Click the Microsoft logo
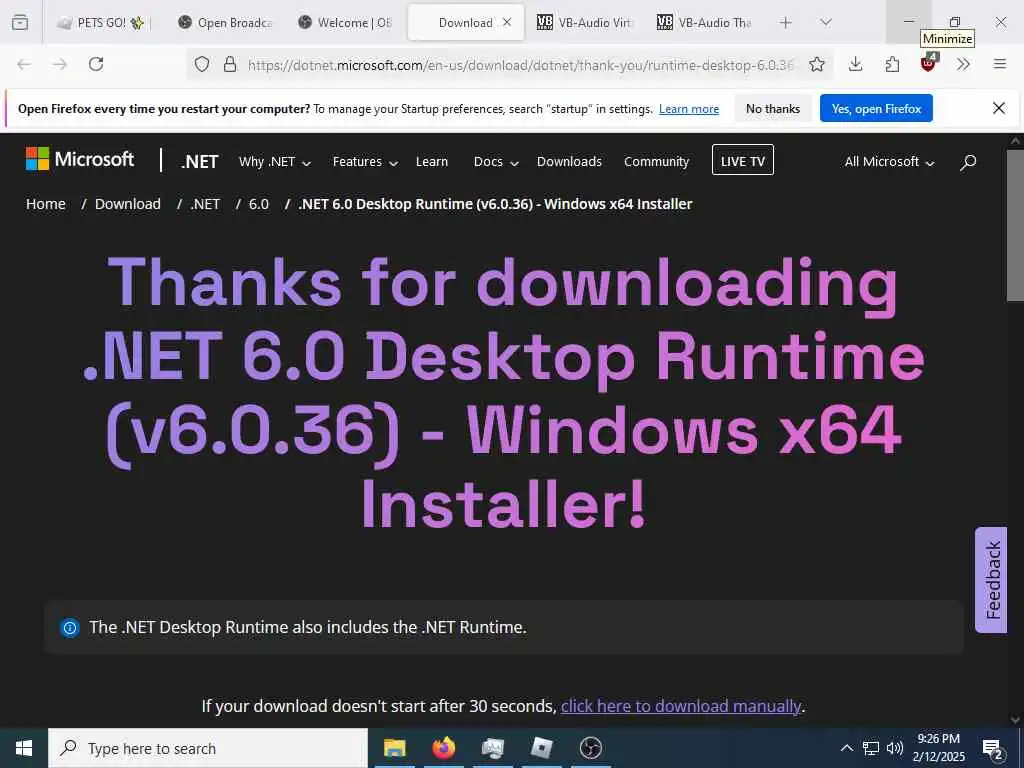This screenshot has width=1024, height=768. 80,159
